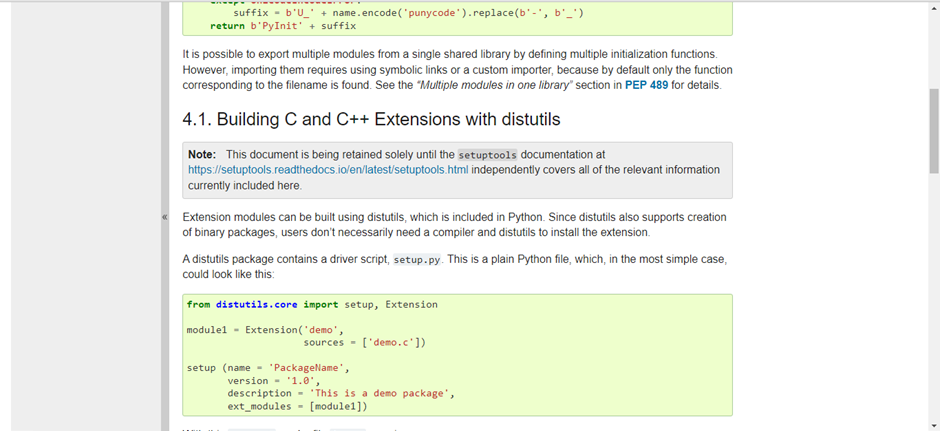Click paragraph starting 'A distutils package contains'
The width and height of the screenshot is (940, 431).
(455, 267)
